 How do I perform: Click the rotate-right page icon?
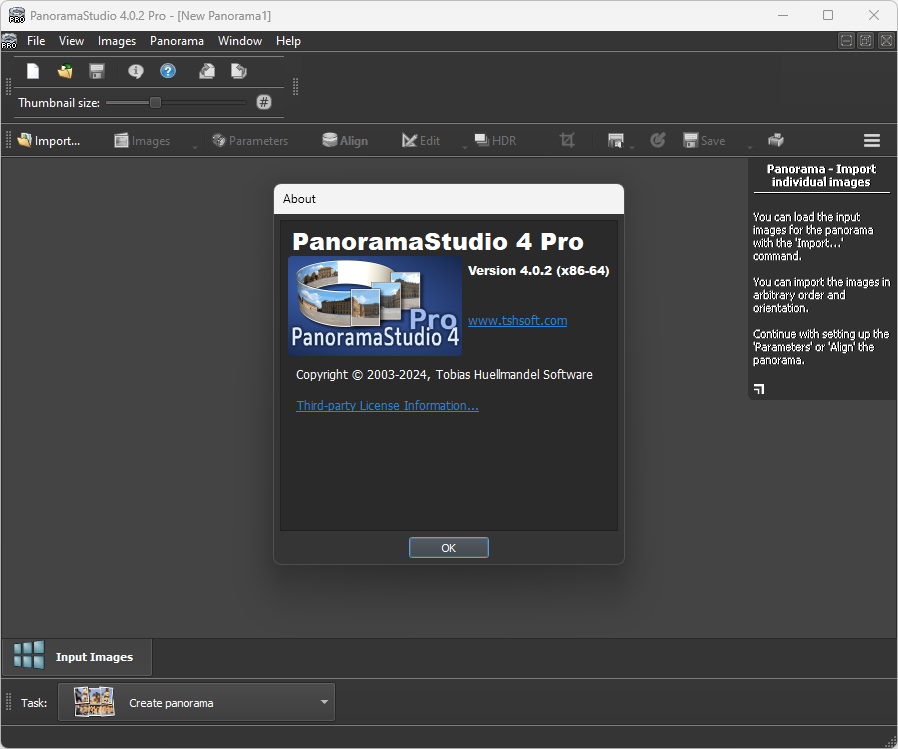coord(239,71)
